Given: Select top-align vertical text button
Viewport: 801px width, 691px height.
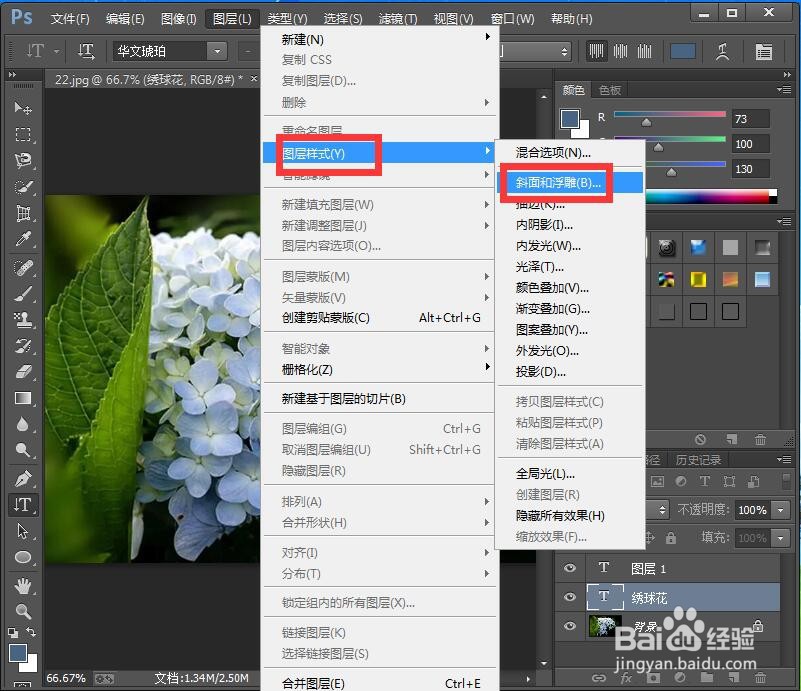Looking at the screenshot, I should point(596,52).
